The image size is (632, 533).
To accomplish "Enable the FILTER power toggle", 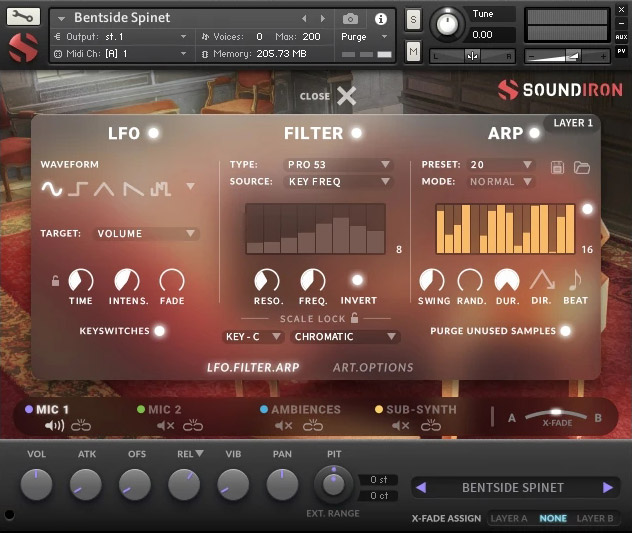I will pyautogui.click(x=356, y=133).
